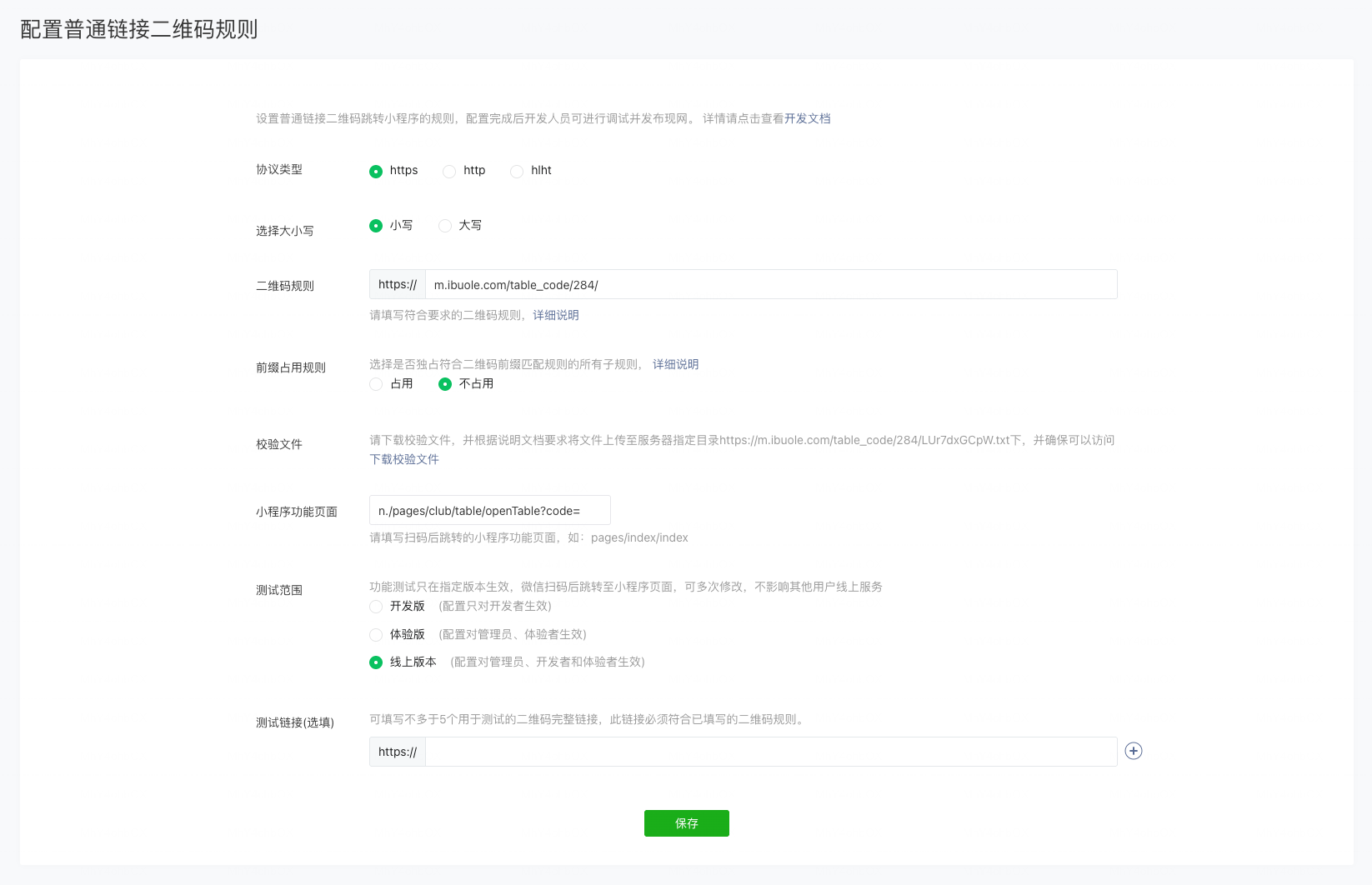Choose the hlht protocol type
Screen dimensions: 1372x885
(x=517, y=171)
